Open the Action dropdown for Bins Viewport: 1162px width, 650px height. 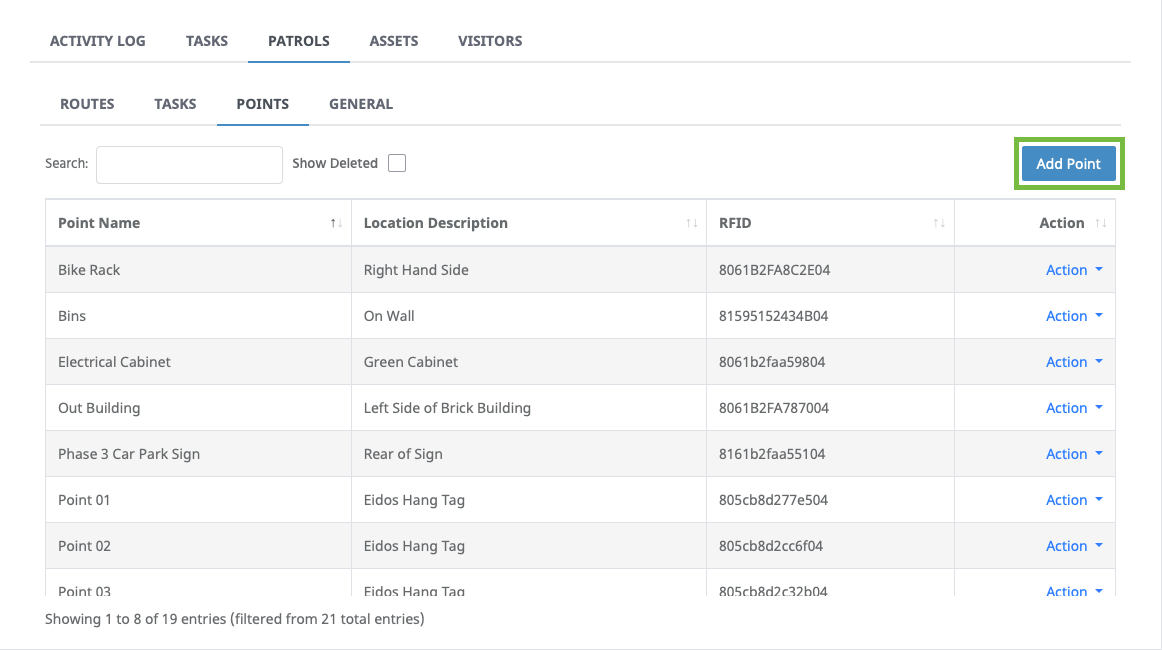(1074, 315)
